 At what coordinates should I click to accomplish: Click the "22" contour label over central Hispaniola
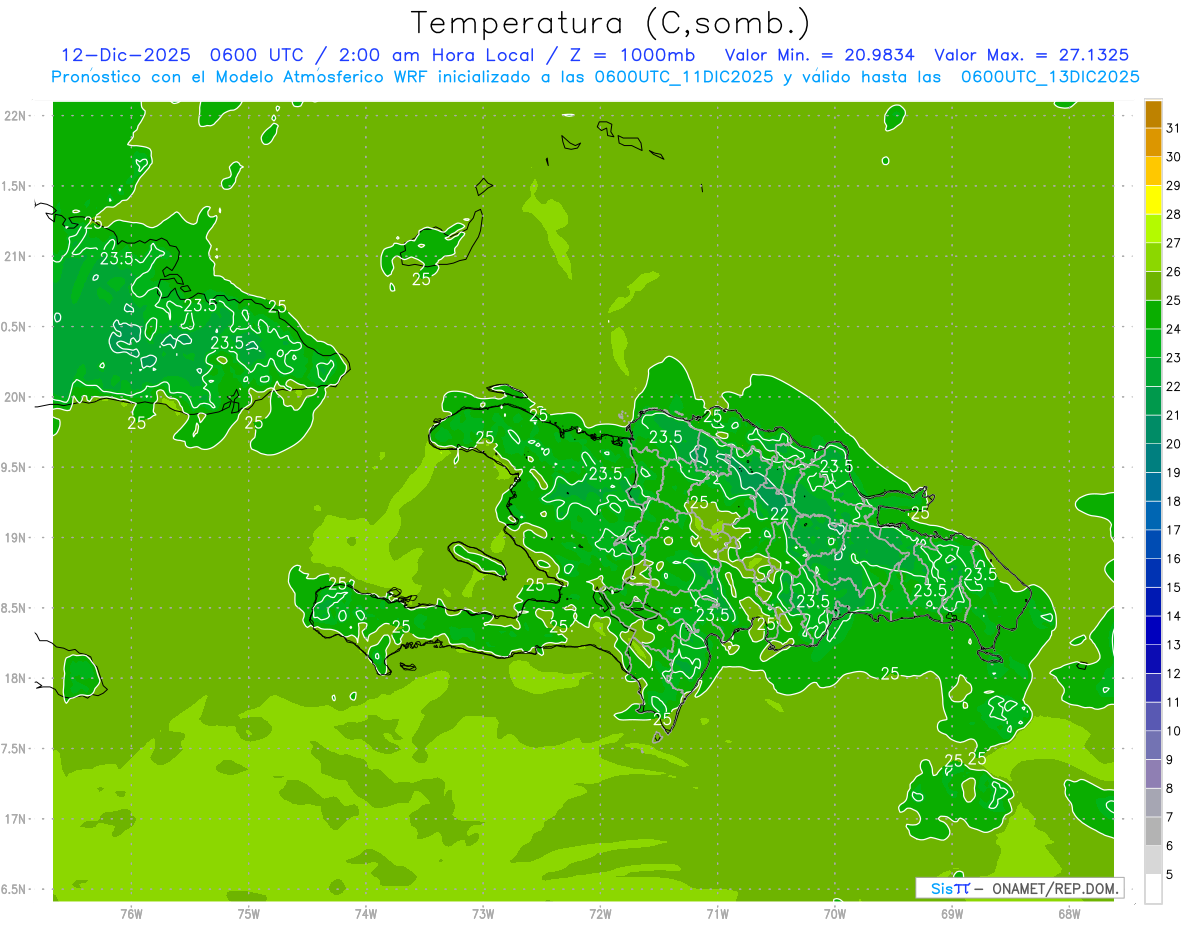pos(779,514)
